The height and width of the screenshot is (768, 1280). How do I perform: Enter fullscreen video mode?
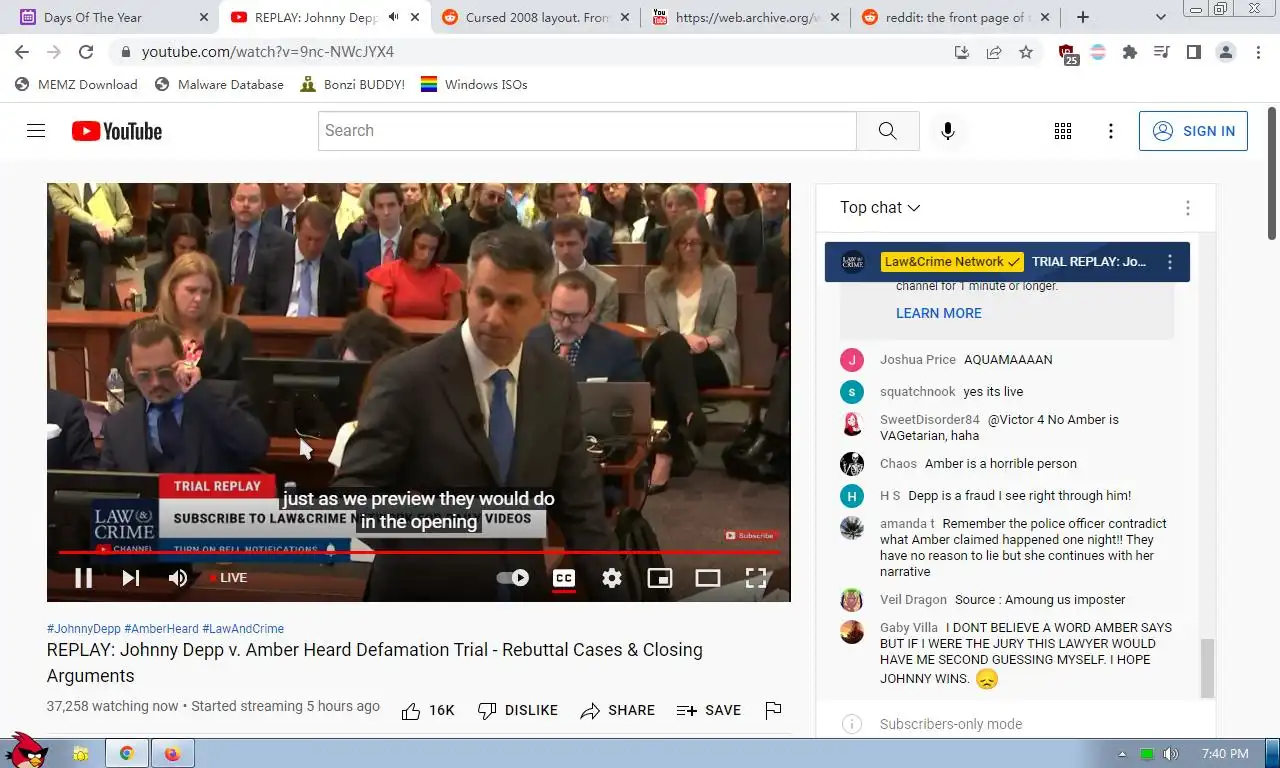point(756,578)
